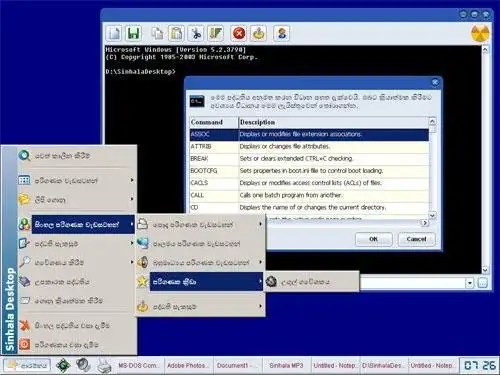Click start menu item with orange X icon

click(x=77, y=325)
